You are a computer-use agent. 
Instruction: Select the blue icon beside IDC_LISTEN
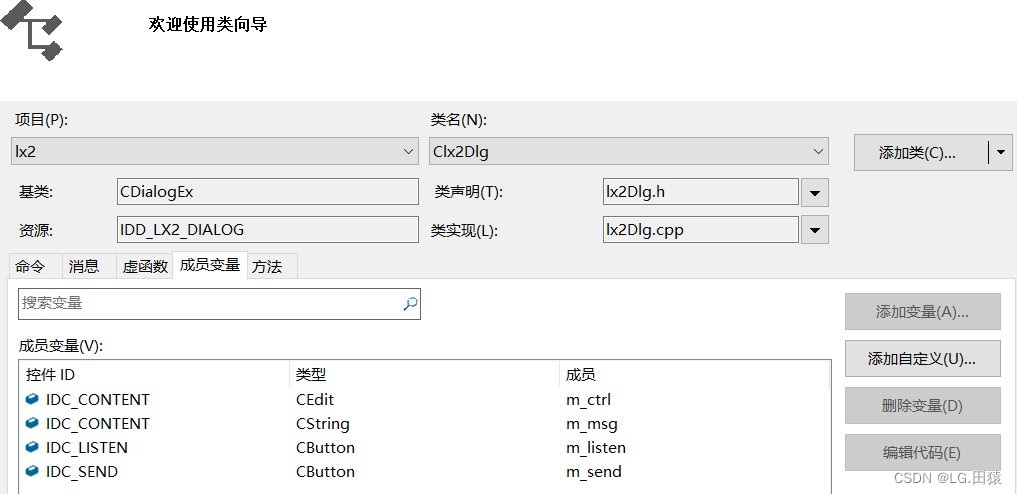pos(32,447)
